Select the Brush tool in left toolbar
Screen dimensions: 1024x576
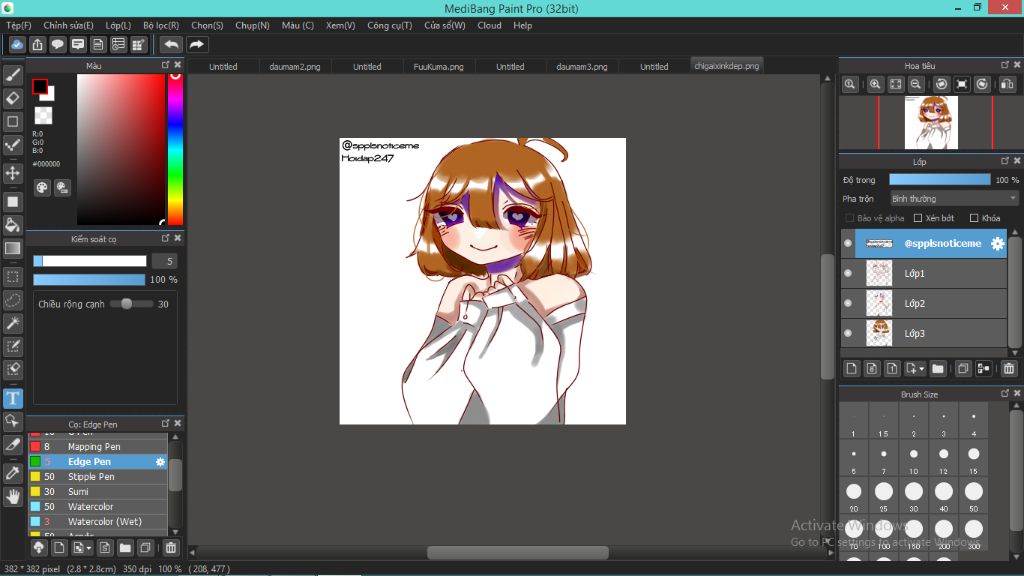pyautogui.click(x=12, y=76)
